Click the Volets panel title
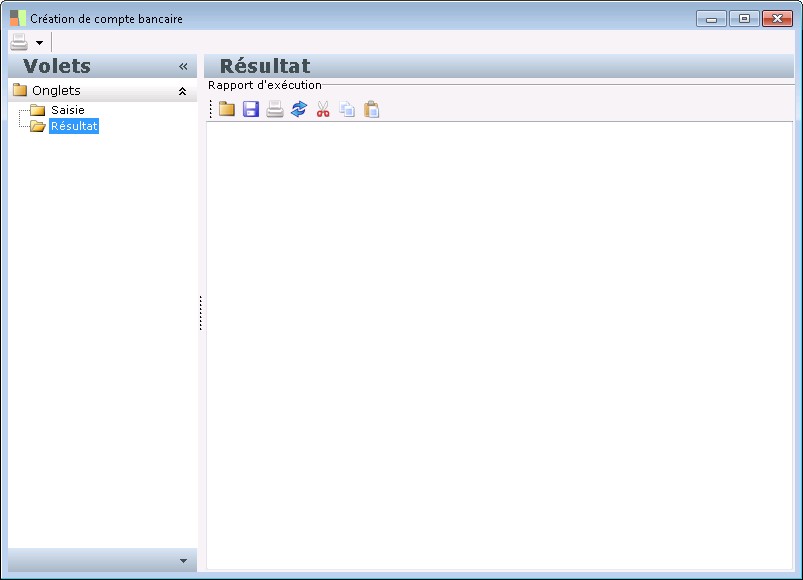Screen dimensions: 803x580 tap(57, 66)
